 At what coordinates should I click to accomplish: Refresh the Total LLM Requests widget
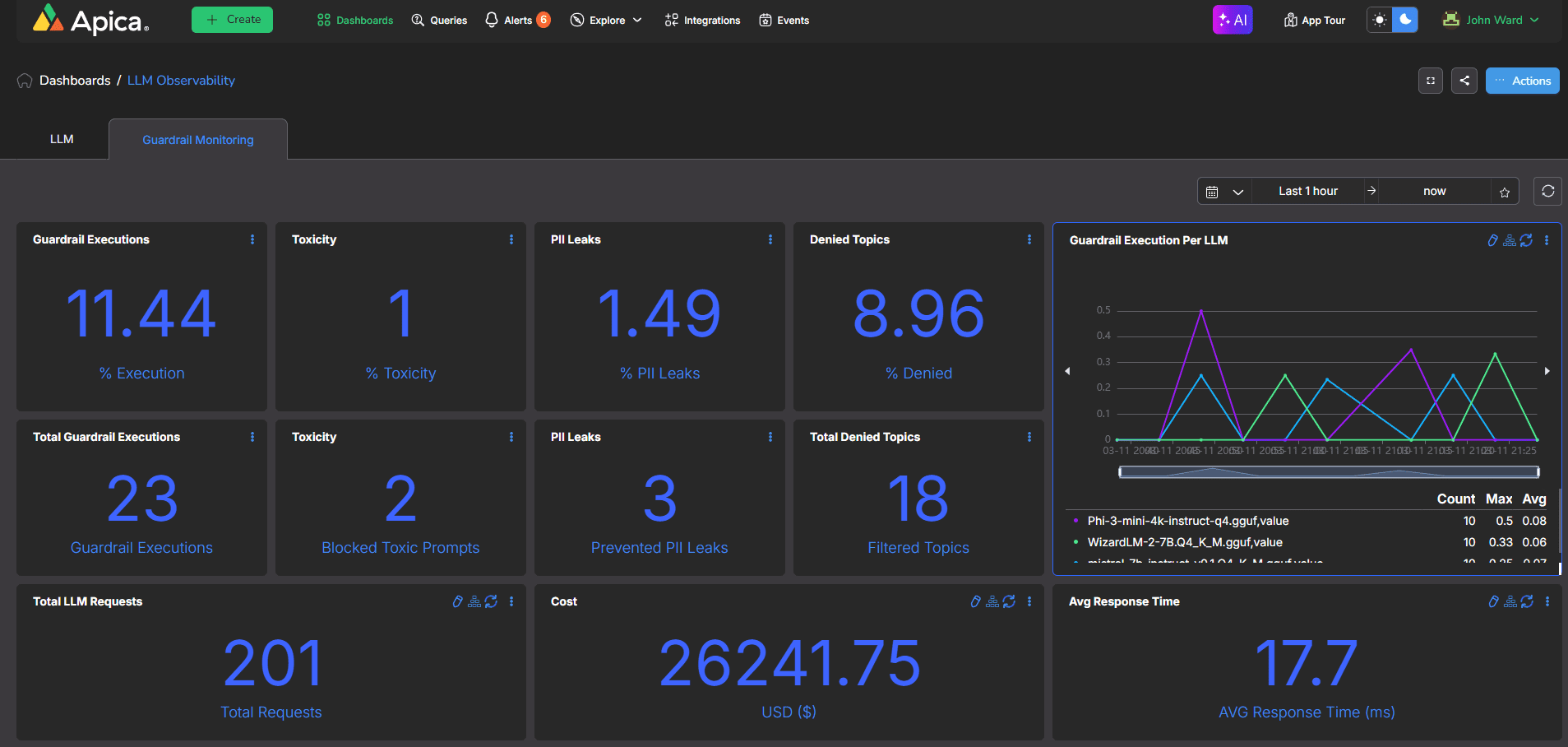(491, 601)
